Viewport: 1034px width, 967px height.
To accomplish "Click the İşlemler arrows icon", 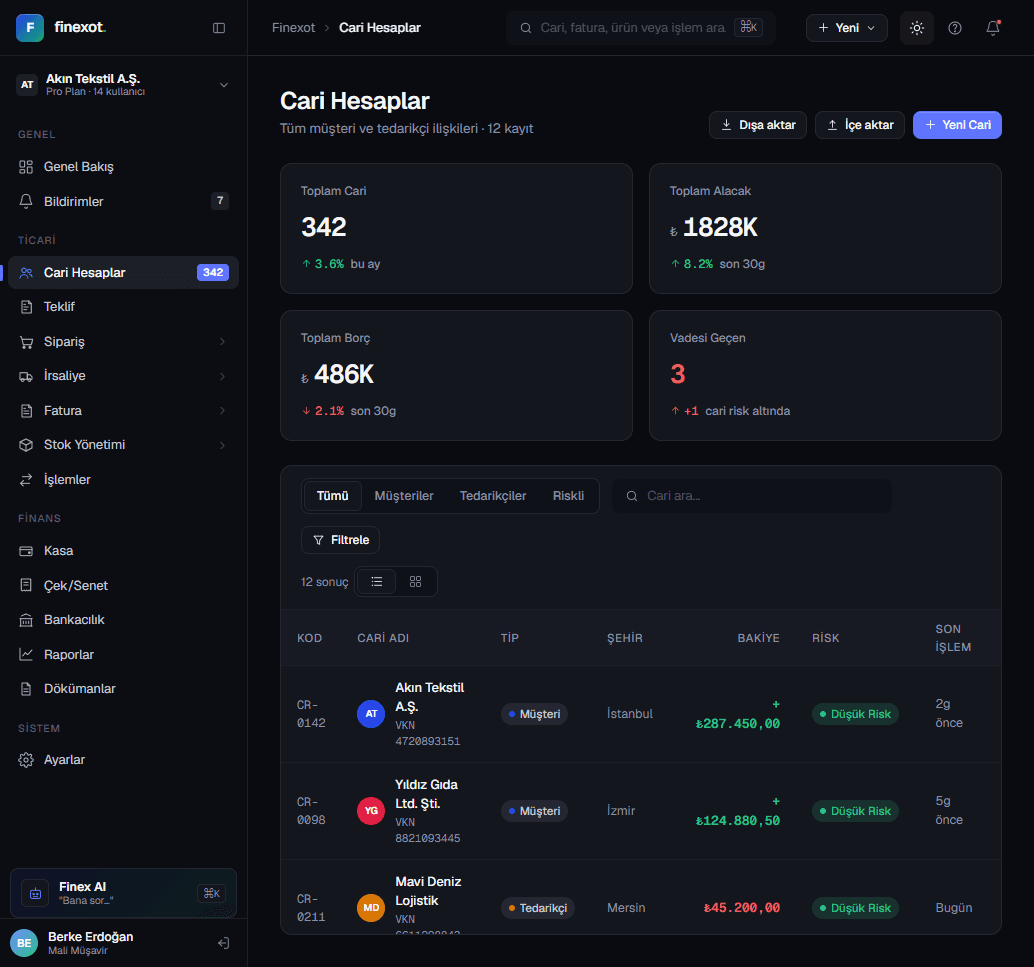I will [x=26, y=480].
